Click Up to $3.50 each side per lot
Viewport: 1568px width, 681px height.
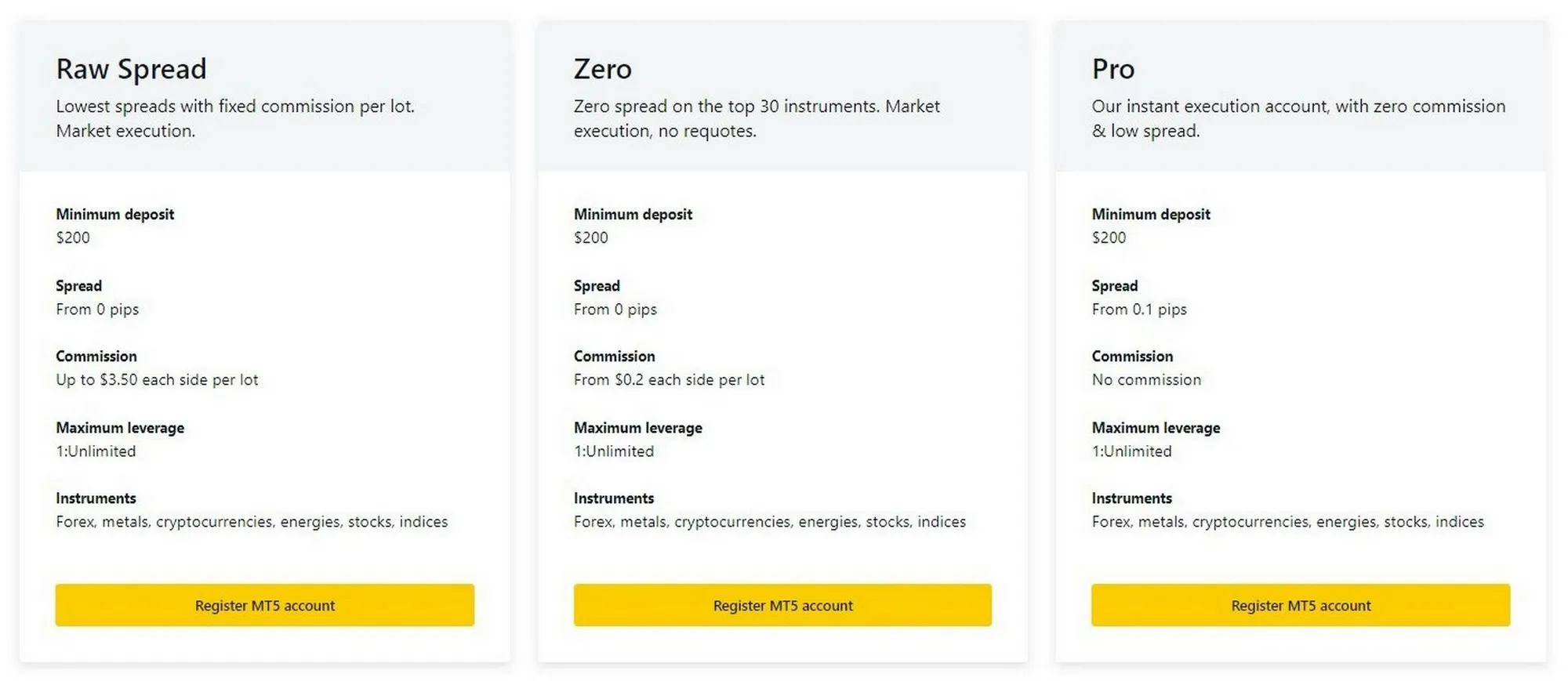(158, 379)
